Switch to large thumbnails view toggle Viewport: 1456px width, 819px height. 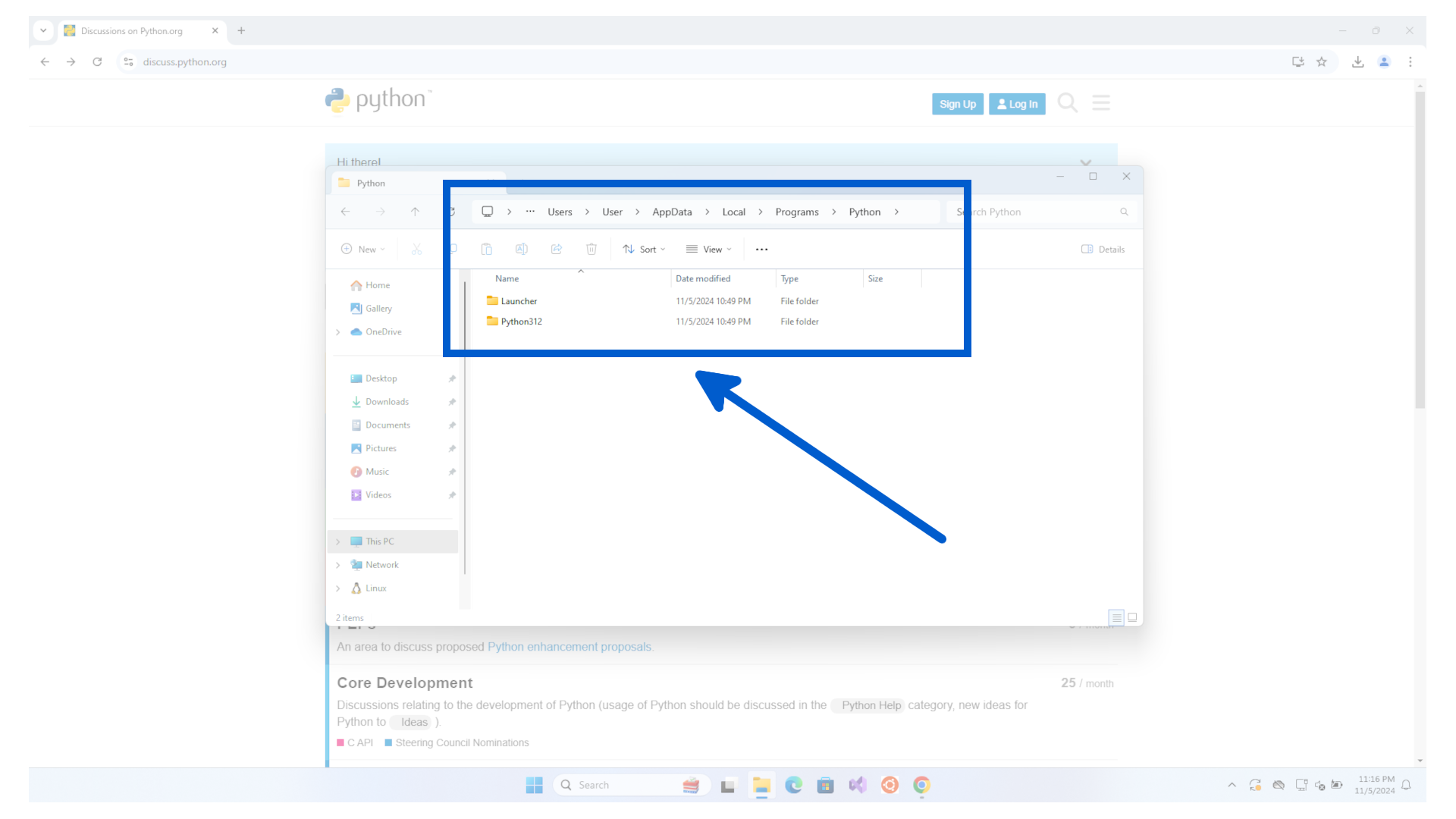pos(1132,617)
